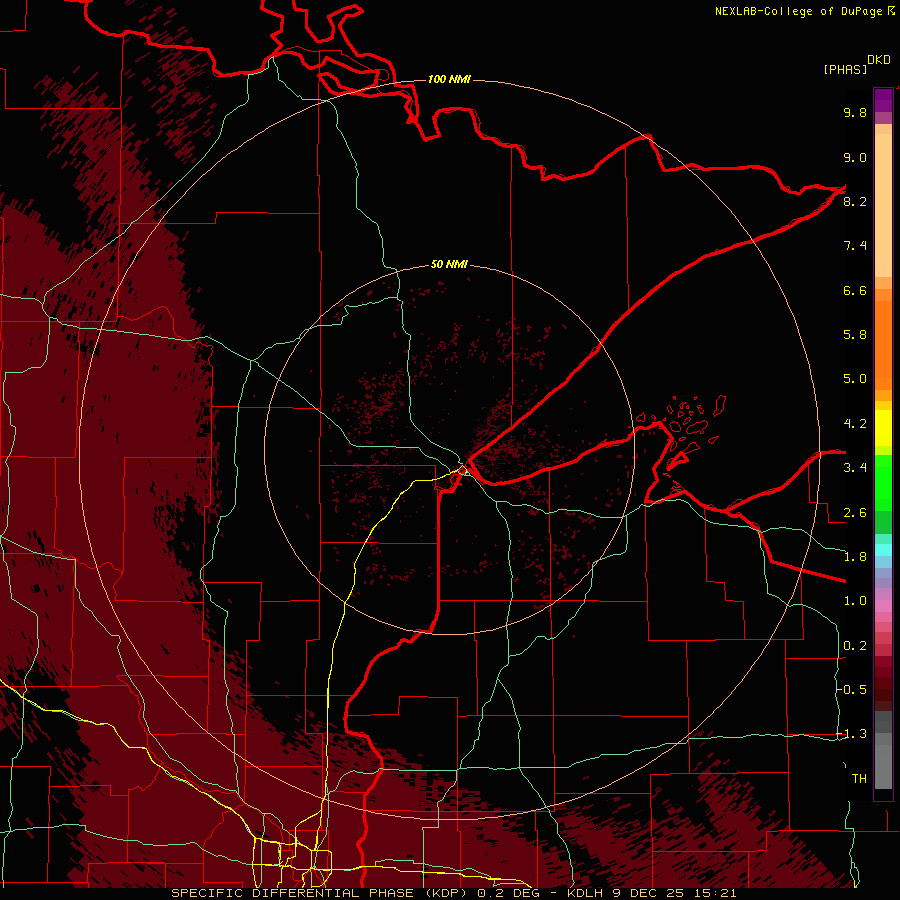Click the 0.2 scale value
This screenshot has width=900, height=900.
(x=855, y=646)
